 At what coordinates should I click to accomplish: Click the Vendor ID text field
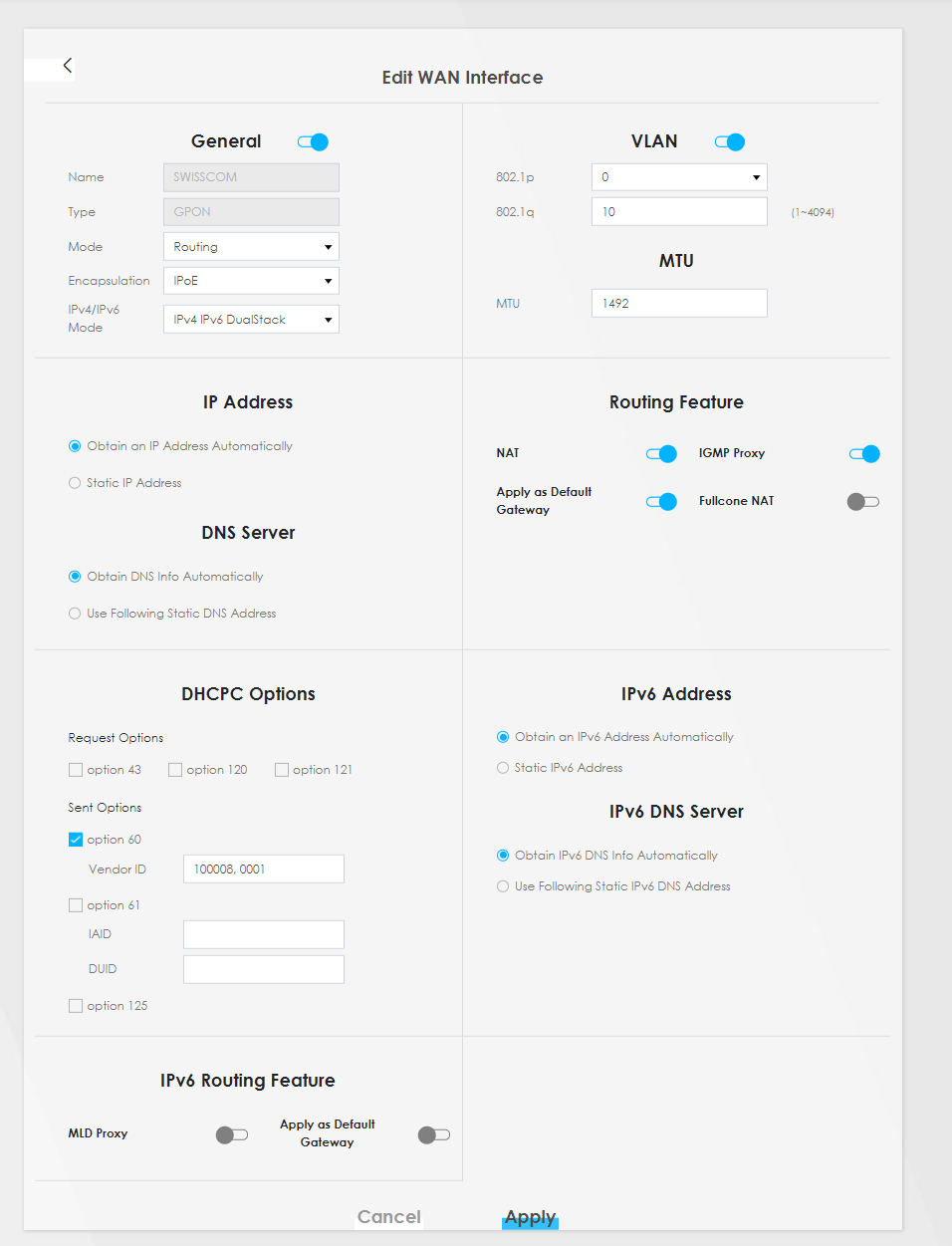(x=264, y=870)
